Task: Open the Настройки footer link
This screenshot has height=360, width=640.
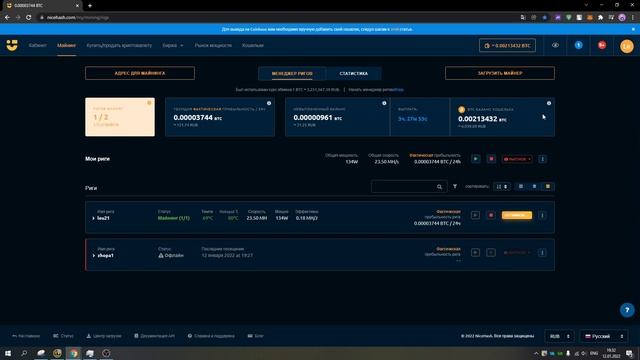Action: click(26, 336)
